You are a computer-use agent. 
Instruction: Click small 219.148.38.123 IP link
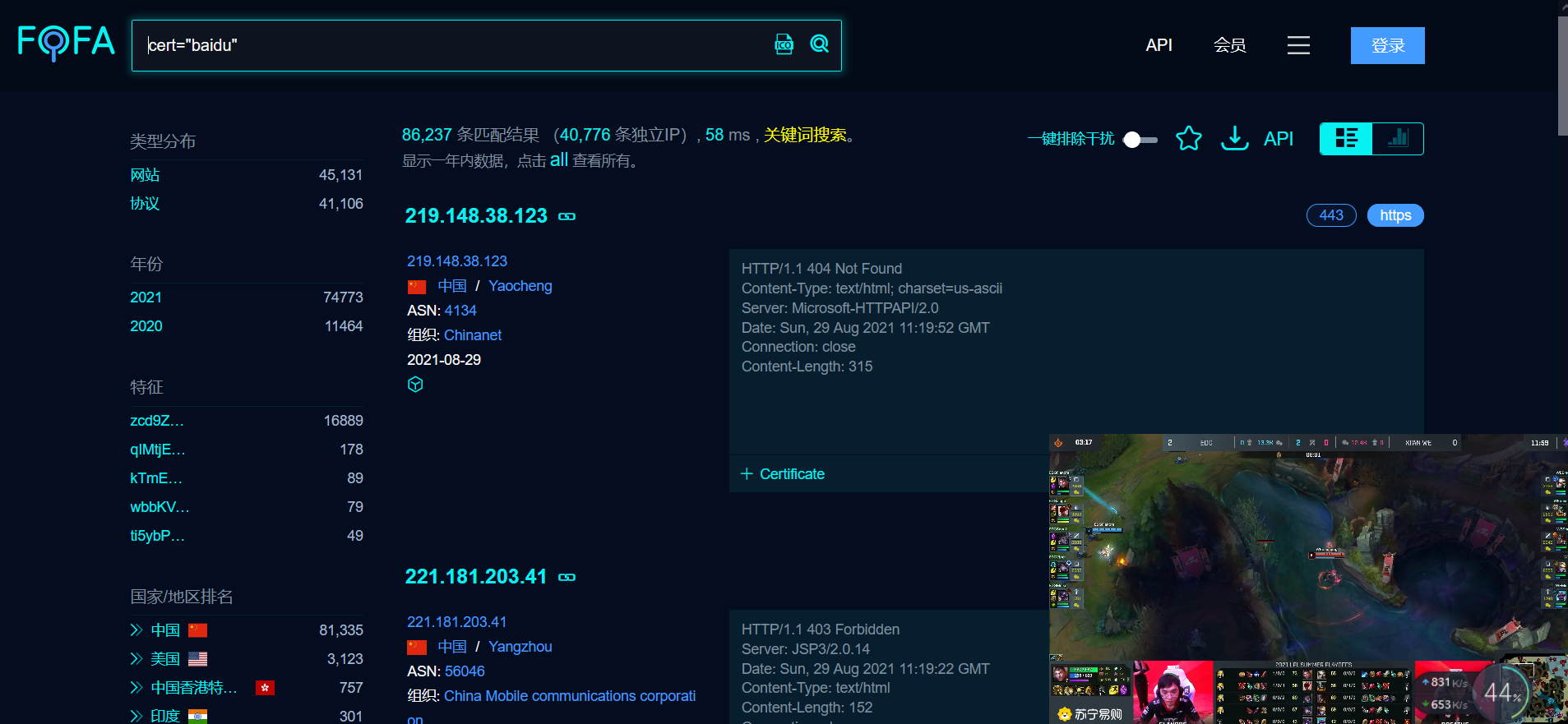point(457,261)
